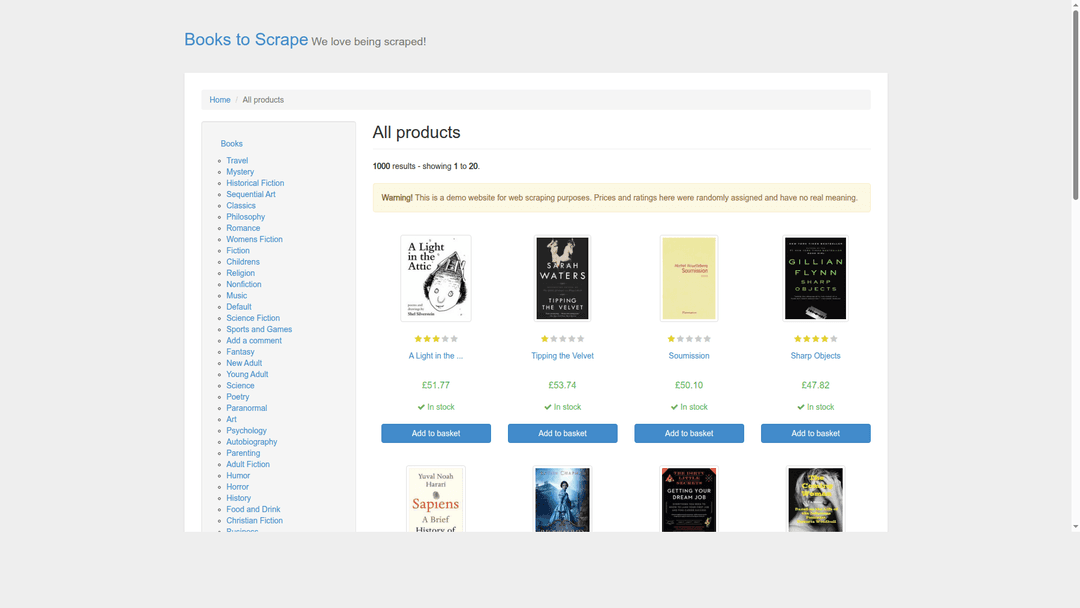Browse the Mystery category
Image resolution: width=1080 pixels, height=608 pixels.
[x=240, y=172]
